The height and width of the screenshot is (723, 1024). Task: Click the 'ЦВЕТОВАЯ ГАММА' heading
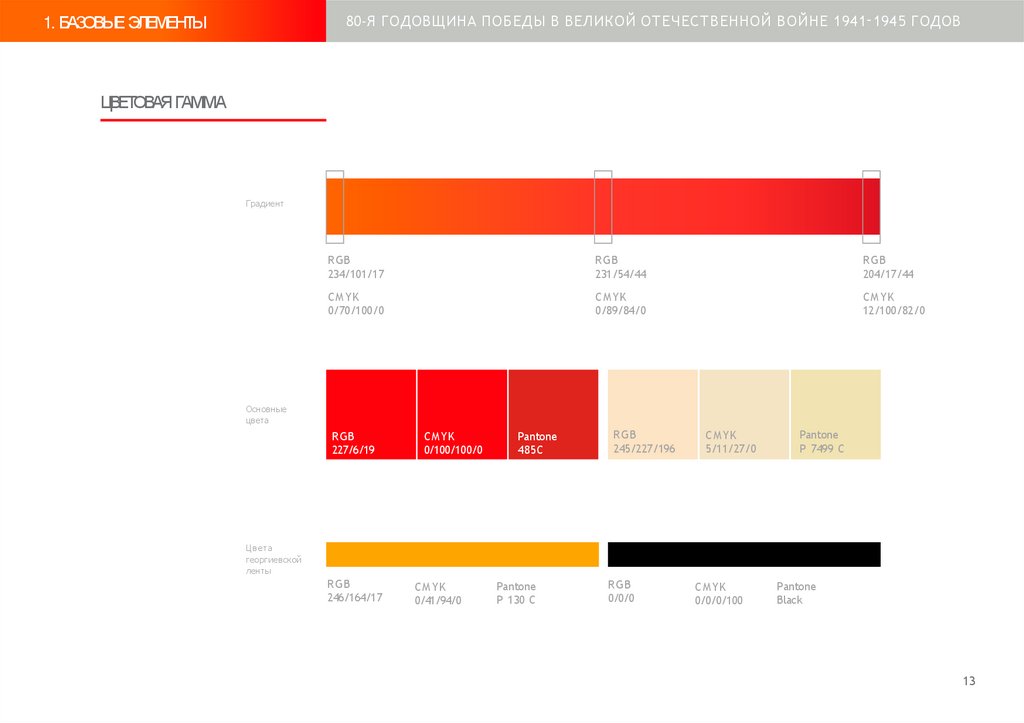tap(163, 103)
